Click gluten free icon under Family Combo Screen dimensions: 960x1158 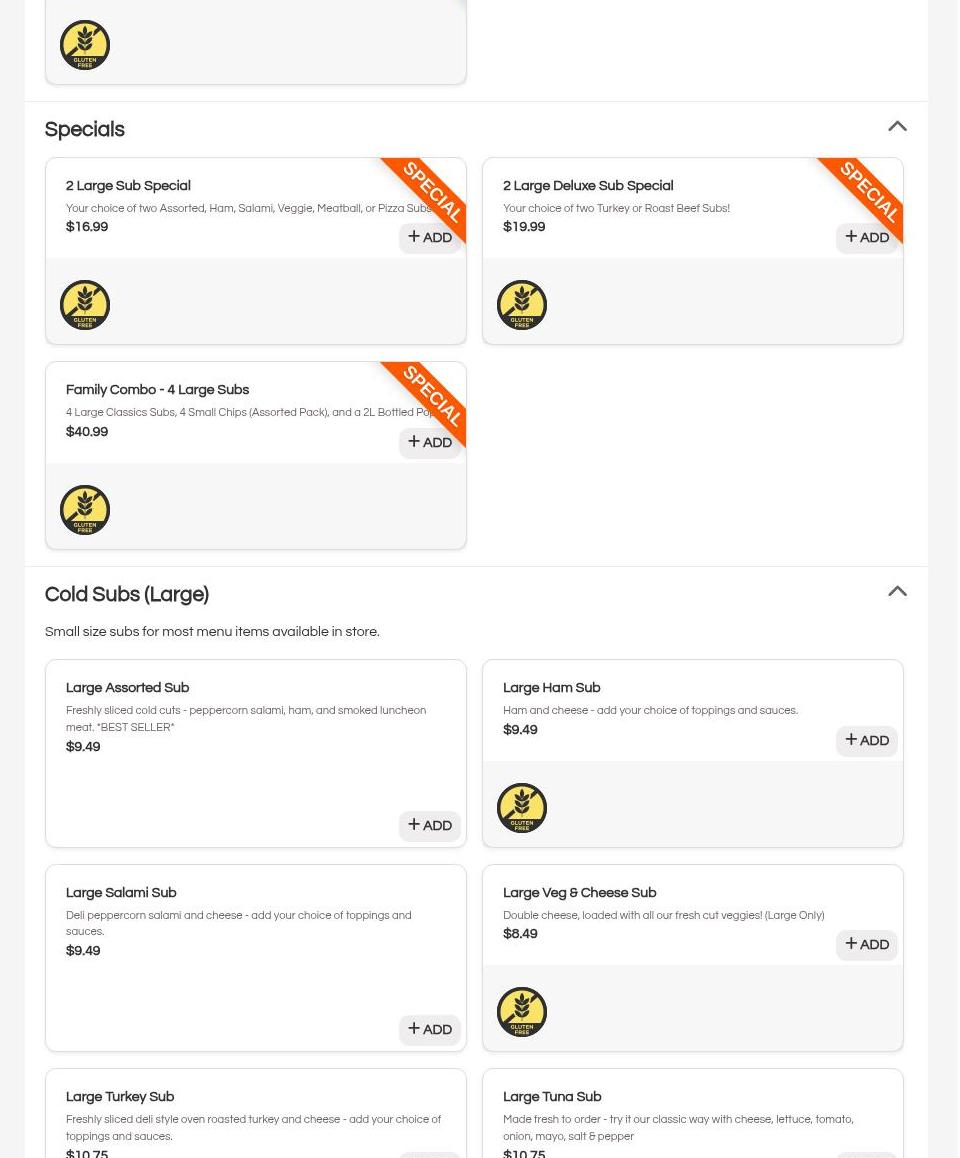click(85, 510)
